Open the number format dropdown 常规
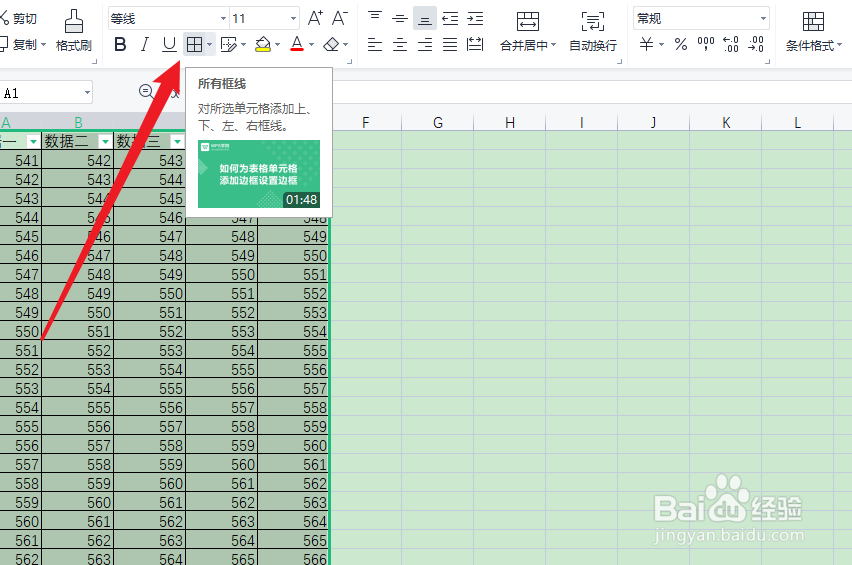Viewport: 852px width, 565px height. (701, 19)
